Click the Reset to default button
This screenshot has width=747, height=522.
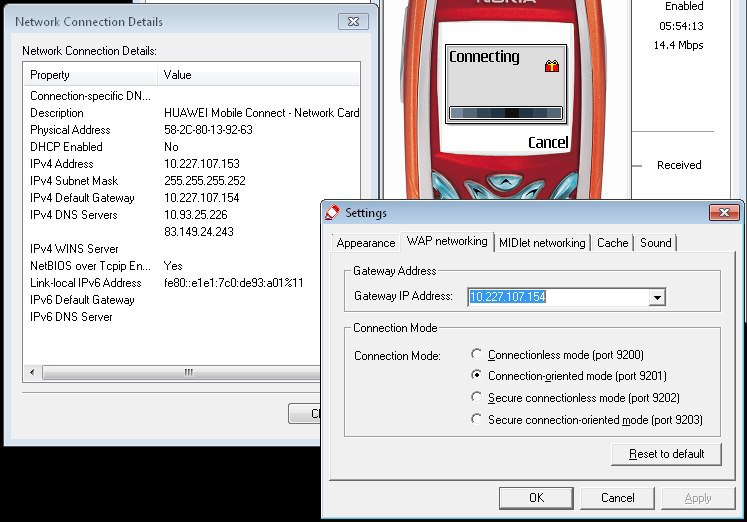click(x=666, y=454)
